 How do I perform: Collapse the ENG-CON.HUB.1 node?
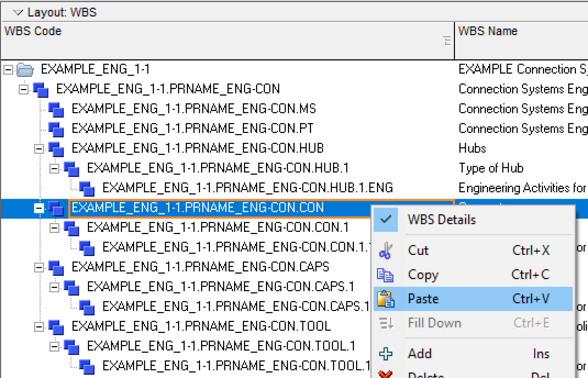point(54,169)
